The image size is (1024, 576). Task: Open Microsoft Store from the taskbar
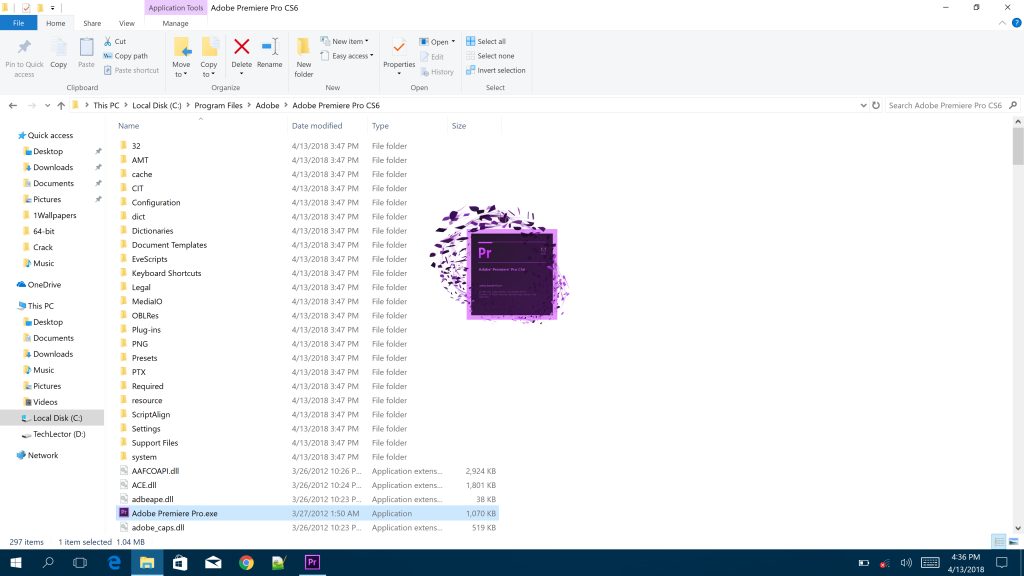(180, 562)
